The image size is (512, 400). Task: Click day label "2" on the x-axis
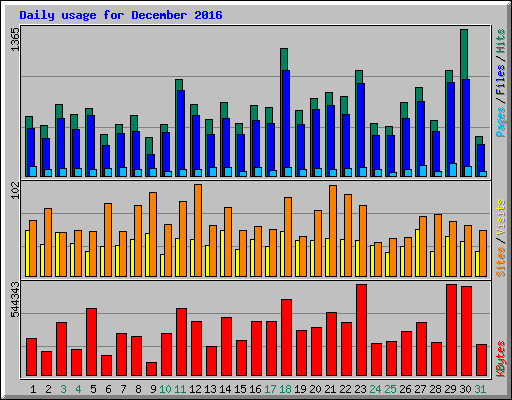coord(48,389)
